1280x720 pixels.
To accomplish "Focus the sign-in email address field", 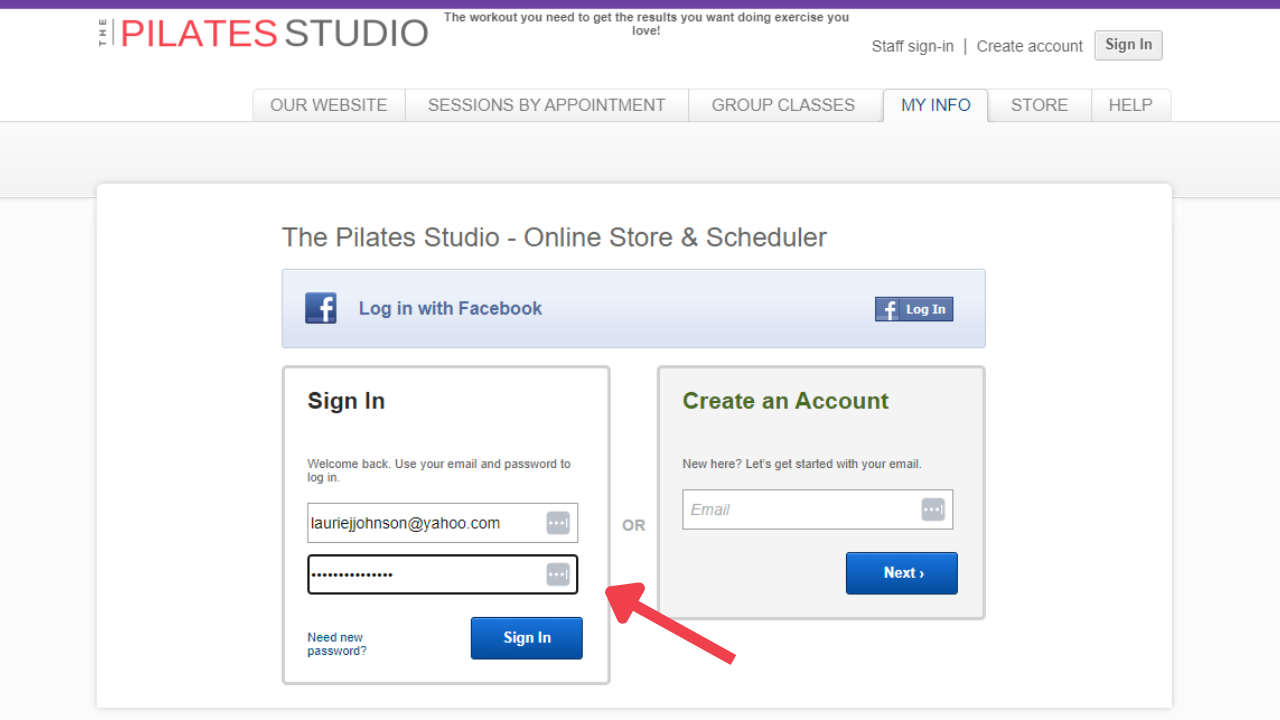I will click(x=425, y=523).
